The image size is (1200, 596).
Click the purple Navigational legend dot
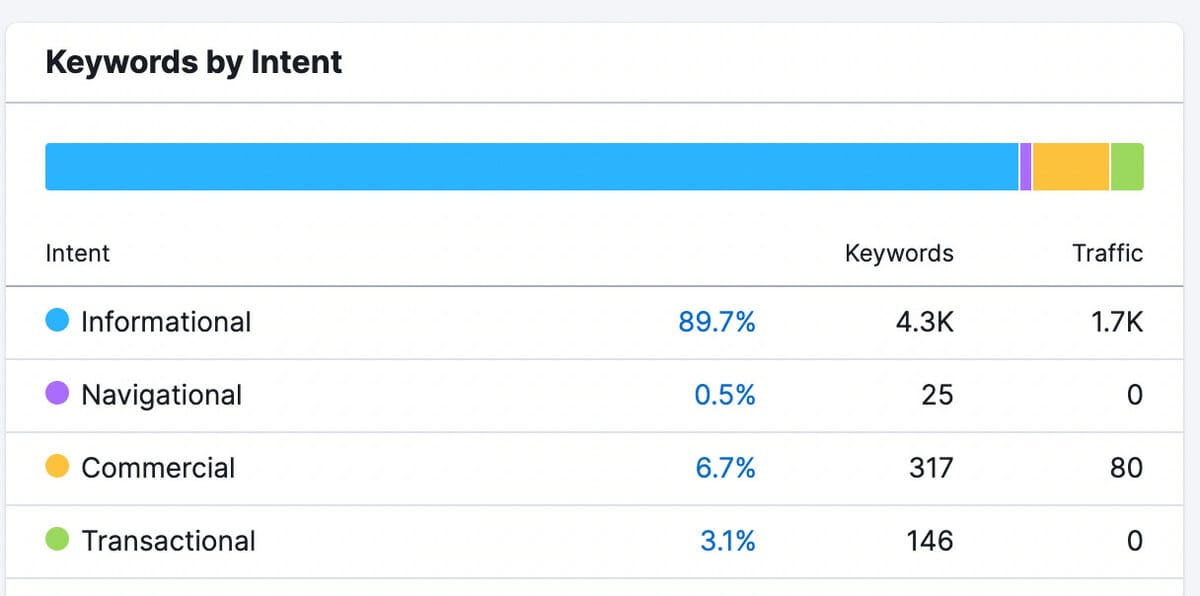click(57, 394)
